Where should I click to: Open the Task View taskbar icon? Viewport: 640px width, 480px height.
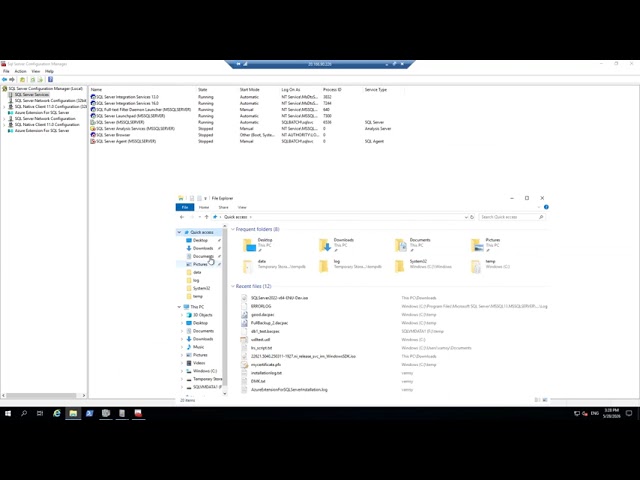(40, 413)
